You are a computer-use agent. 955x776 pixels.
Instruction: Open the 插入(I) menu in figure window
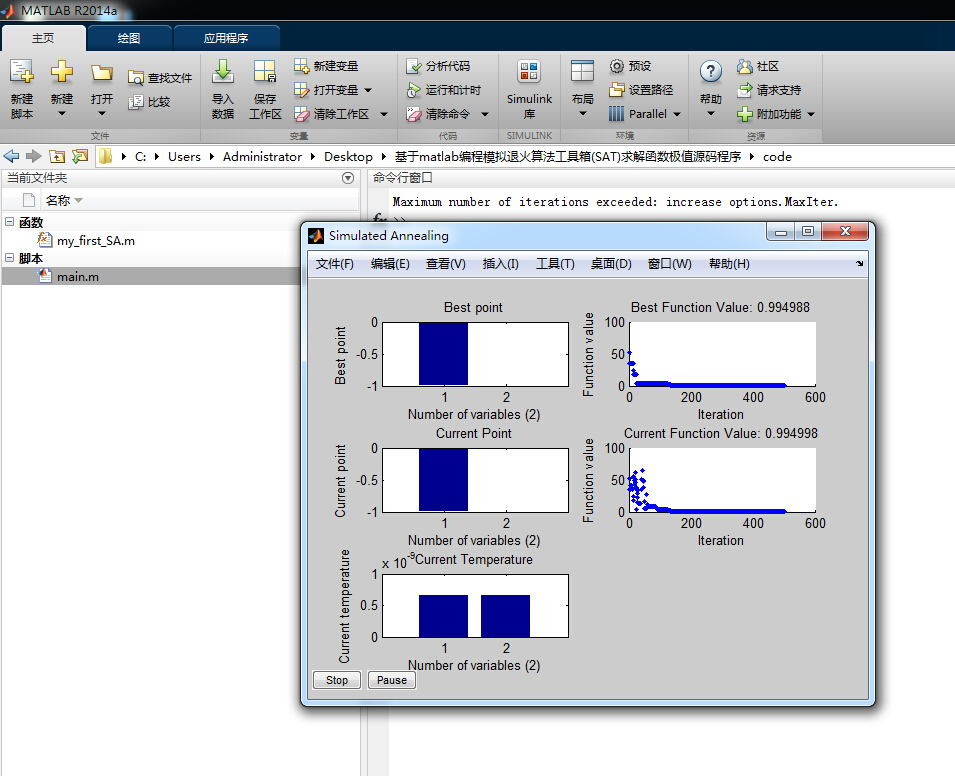pos(501,264)
